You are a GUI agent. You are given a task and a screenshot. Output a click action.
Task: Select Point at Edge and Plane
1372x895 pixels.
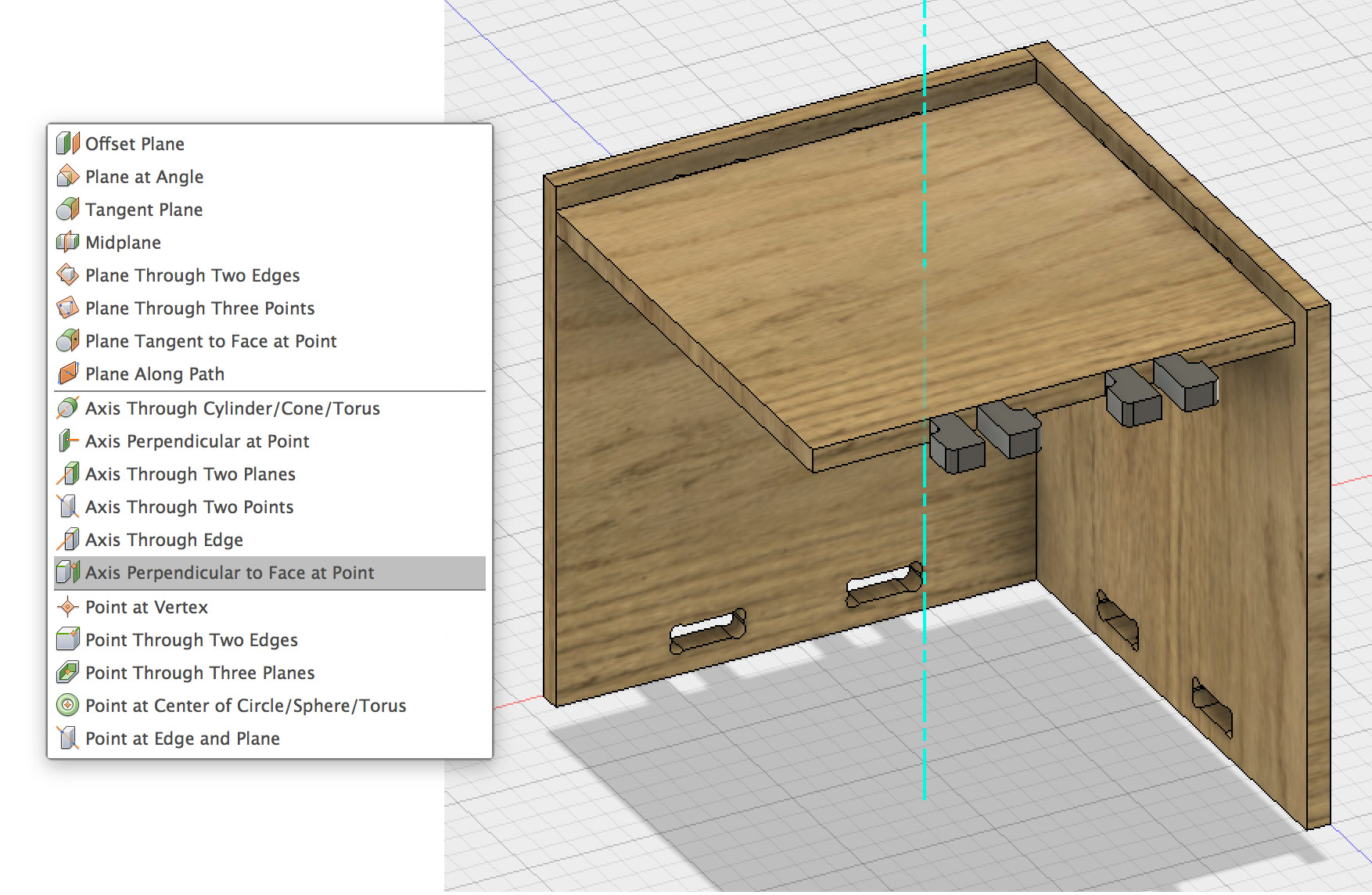pyautogui.click(x=182, y=739)
